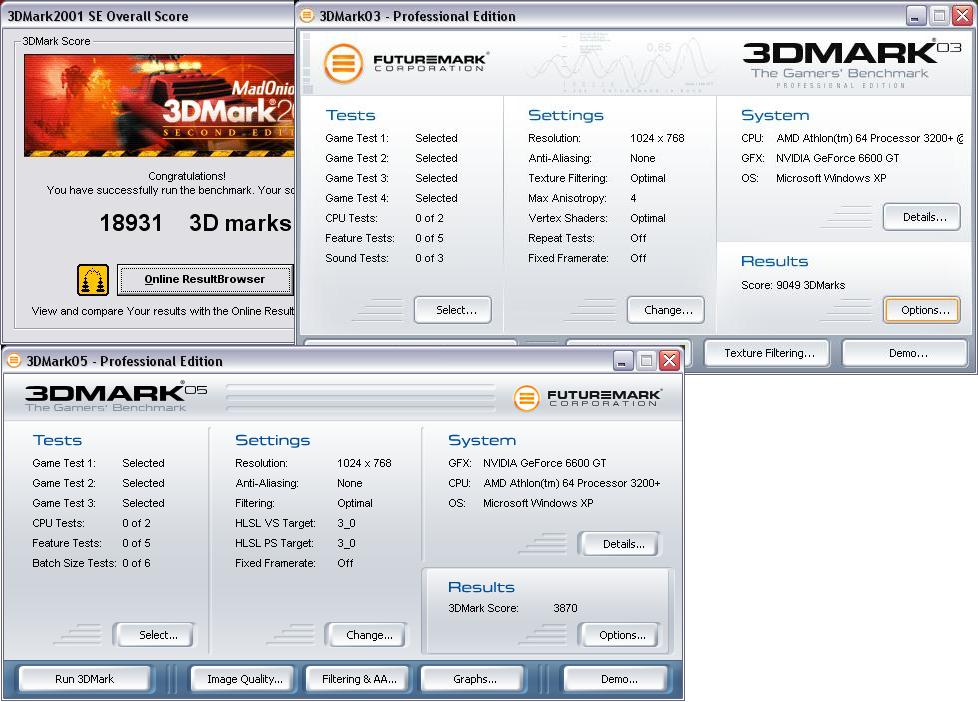Click 'AMD Athlon(tm) 64 Processor 3200+' in 3DMark05

[x=571, y=483]
